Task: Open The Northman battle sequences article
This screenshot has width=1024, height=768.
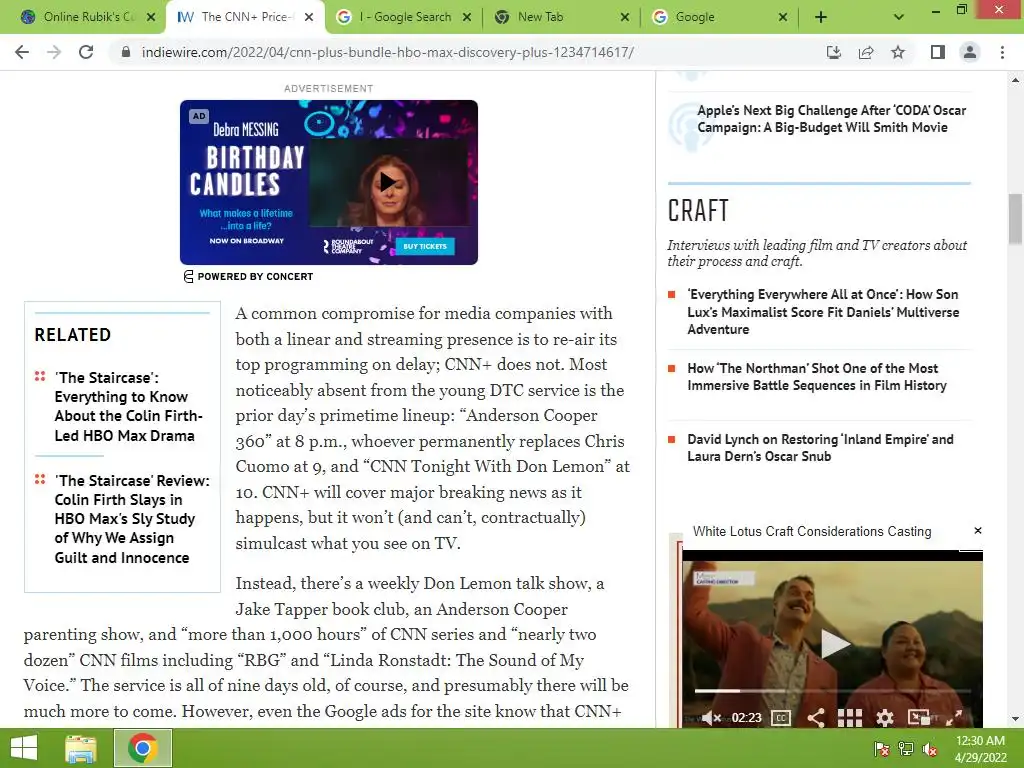Action: coord(816,377)
